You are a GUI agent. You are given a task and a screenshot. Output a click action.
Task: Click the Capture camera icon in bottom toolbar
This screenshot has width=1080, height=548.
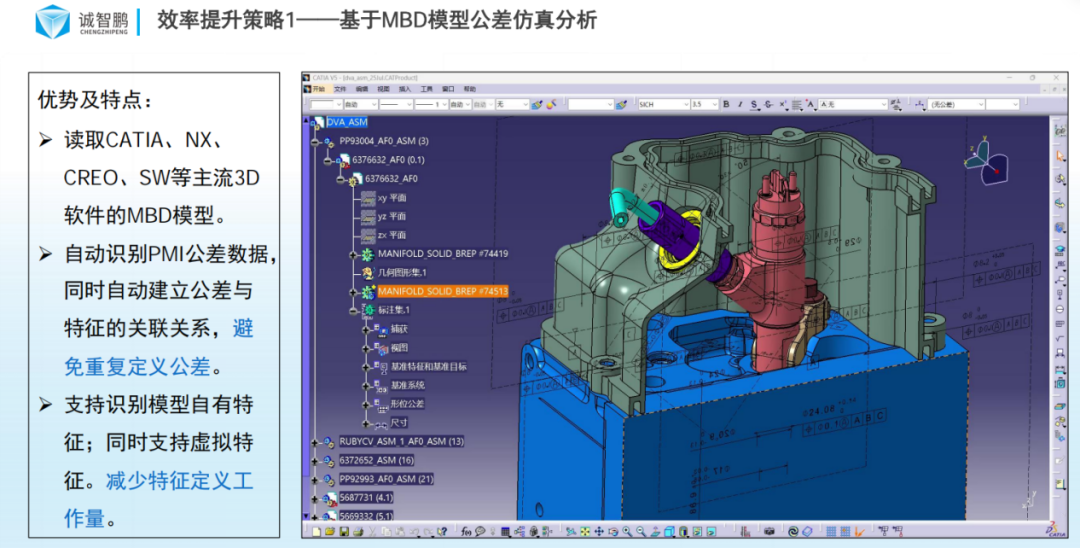(769, 531)
